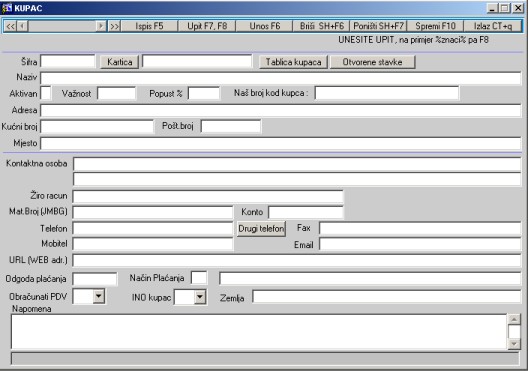Click the Drugi telefon button
The width and height of the screenshot is (528, 371).
tap(261, 229)
